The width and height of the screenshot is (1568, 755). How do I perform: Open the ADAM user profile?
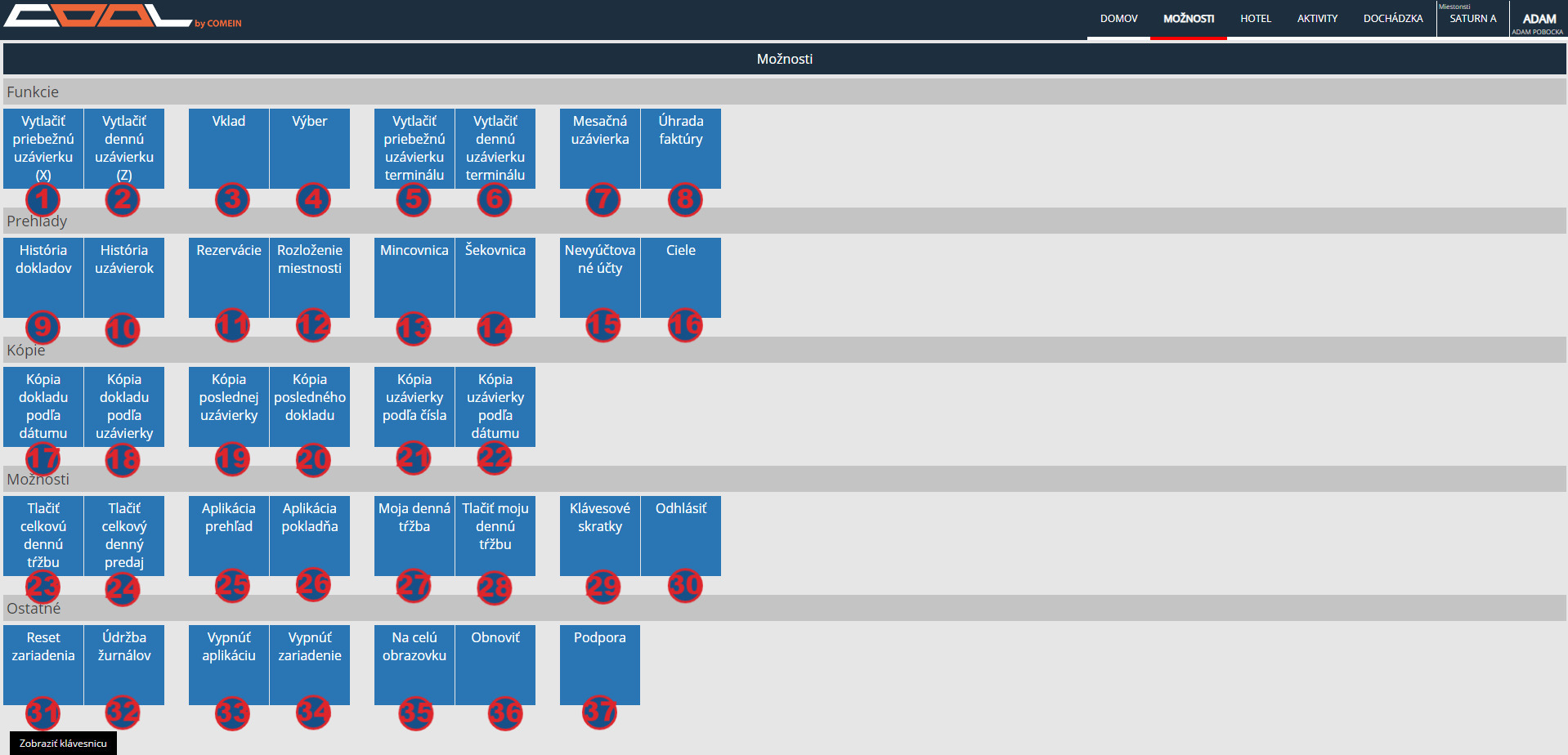[1539, 20]
